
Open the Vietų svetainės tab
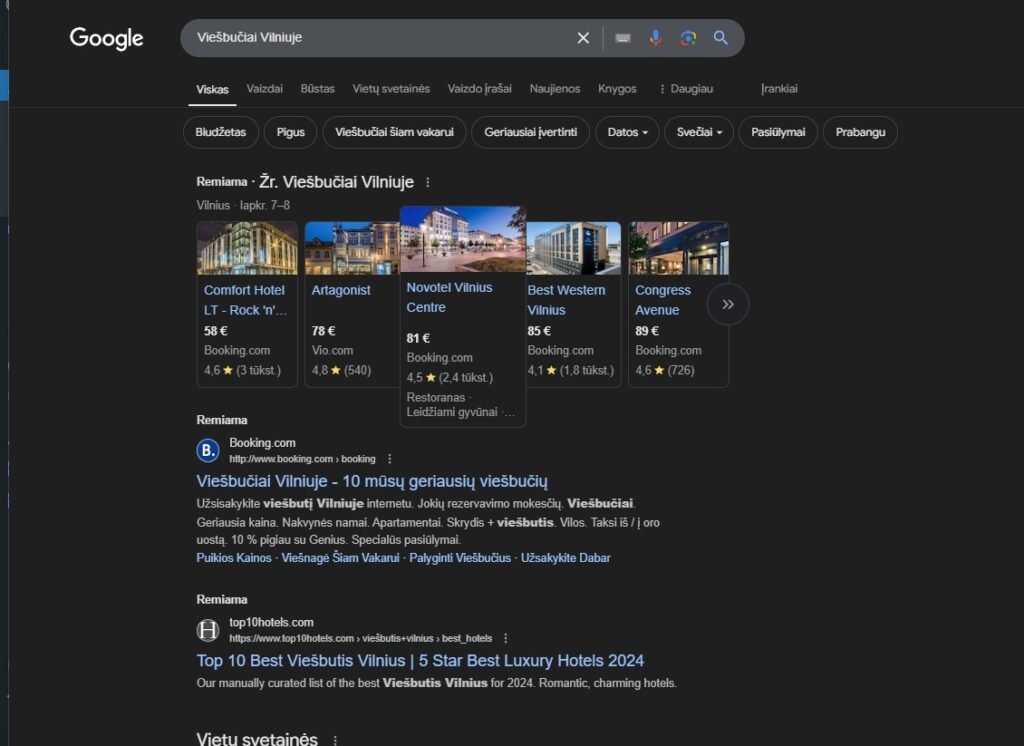391,89
